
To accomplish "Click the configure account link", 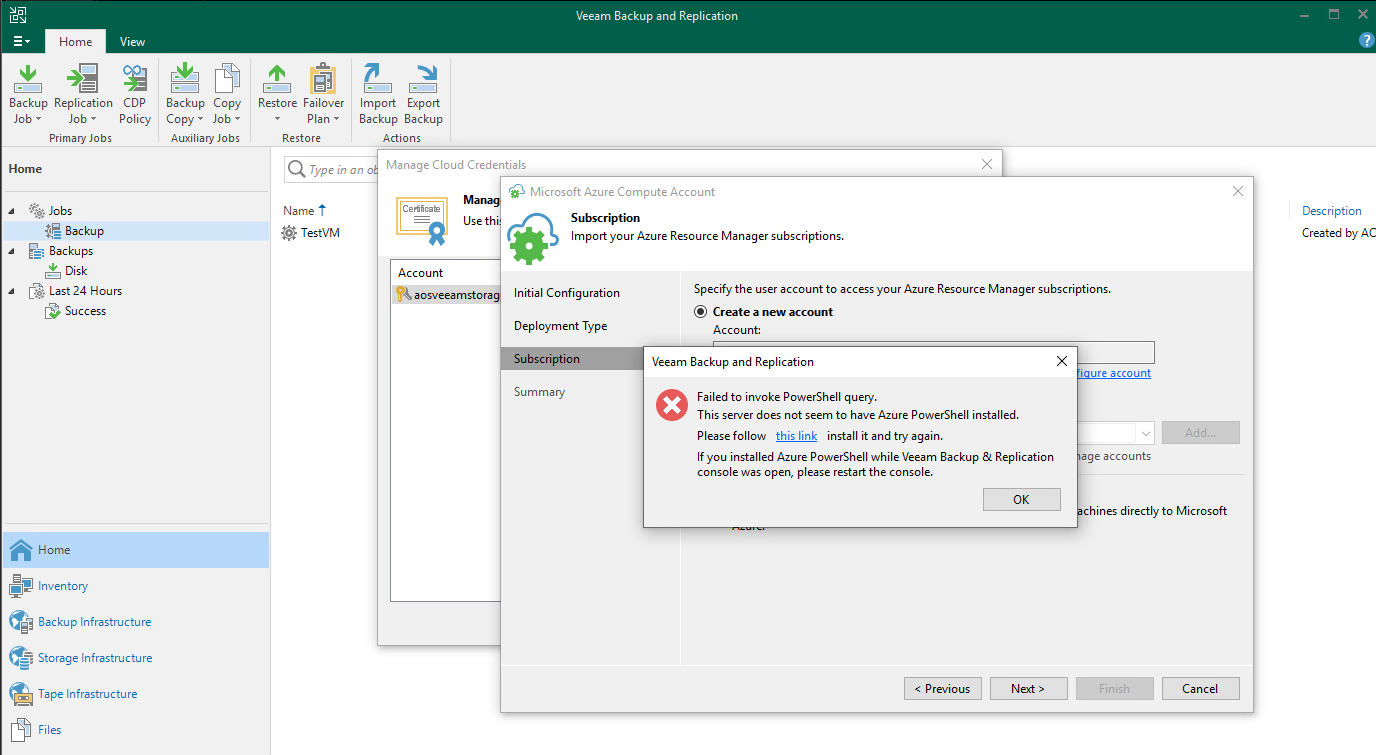I will 1113,373.
